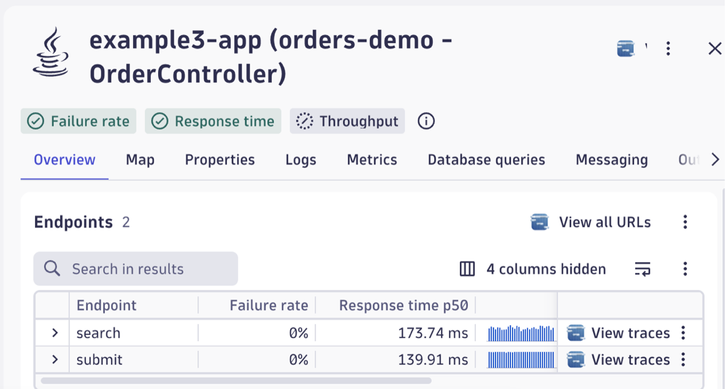Screen dimensions: 726x389
Task: Click the Failure rate status chip
Action: click(78, 121)
